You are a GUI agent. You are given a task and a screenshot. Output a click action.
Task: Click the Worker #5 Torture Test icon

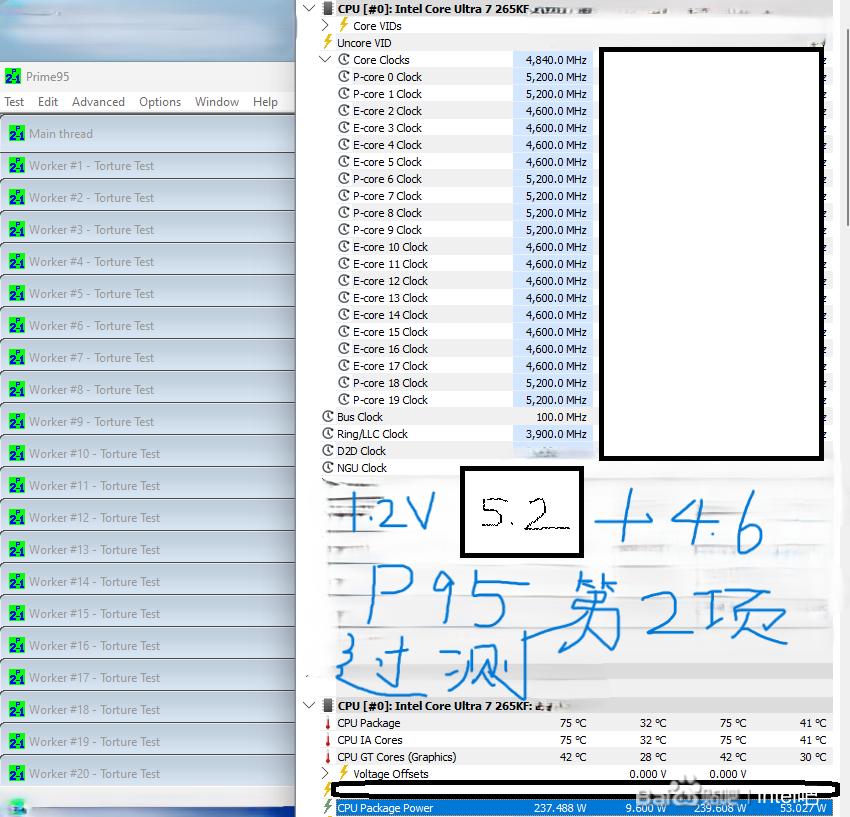17,293
